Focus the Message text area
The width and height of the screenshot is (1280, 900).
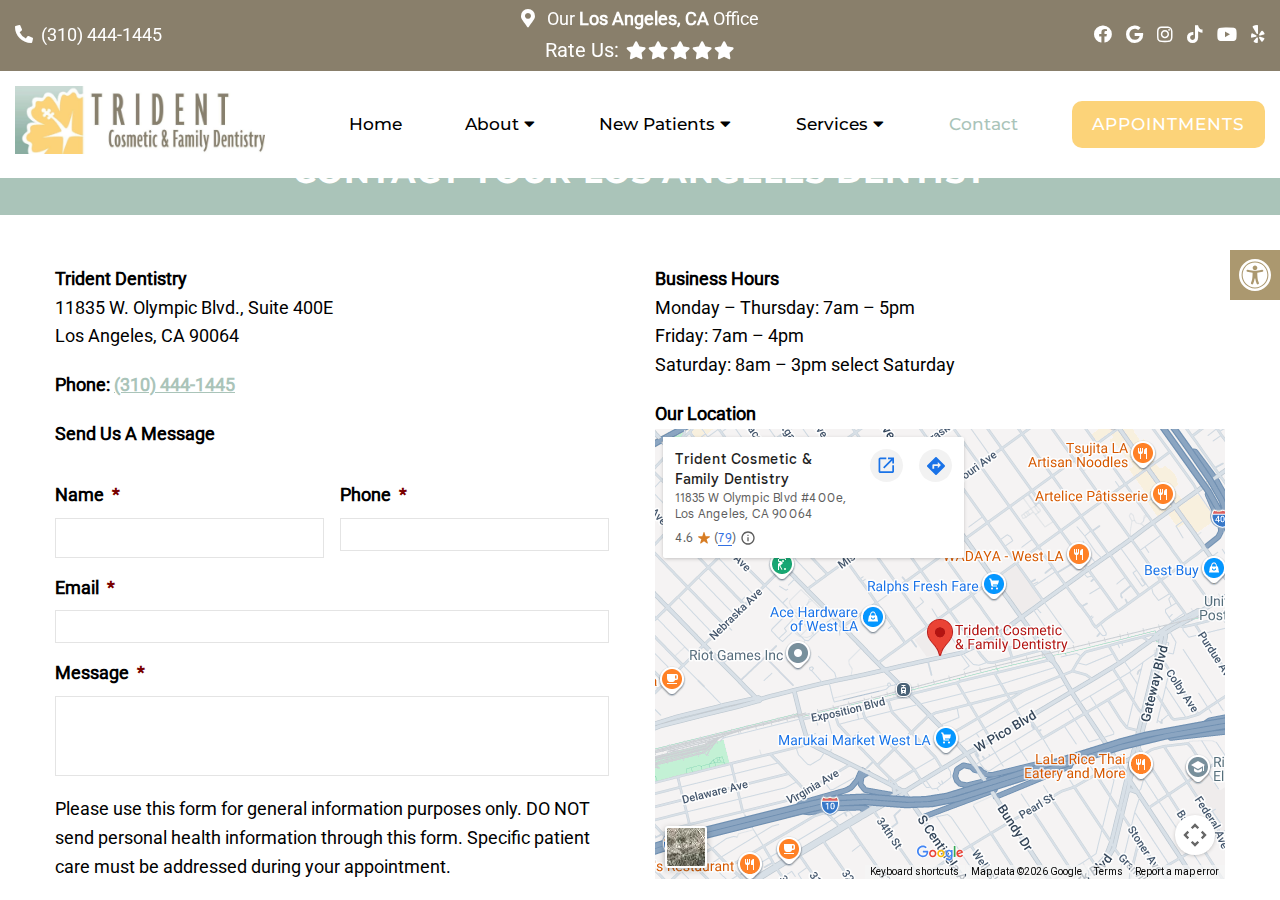332,736
